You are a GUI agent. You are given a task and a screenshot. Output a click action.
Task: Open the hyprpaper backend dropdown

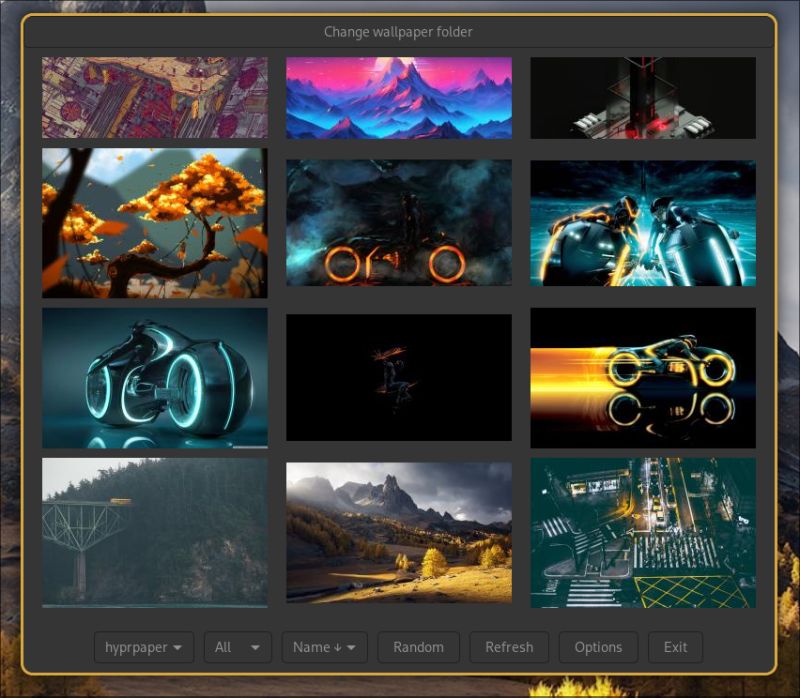[143, 647]
